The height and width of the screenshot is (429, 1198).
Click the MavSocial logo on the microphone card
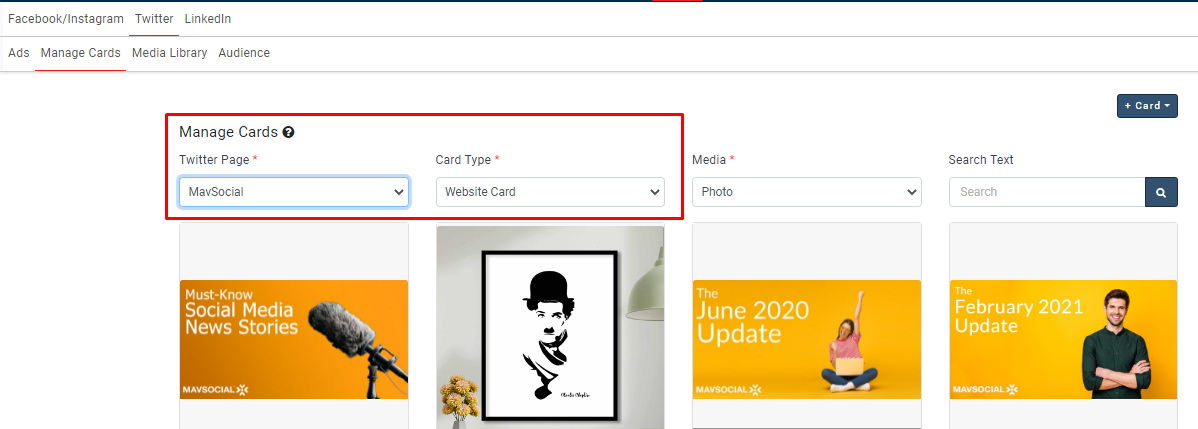pos(214,388)
